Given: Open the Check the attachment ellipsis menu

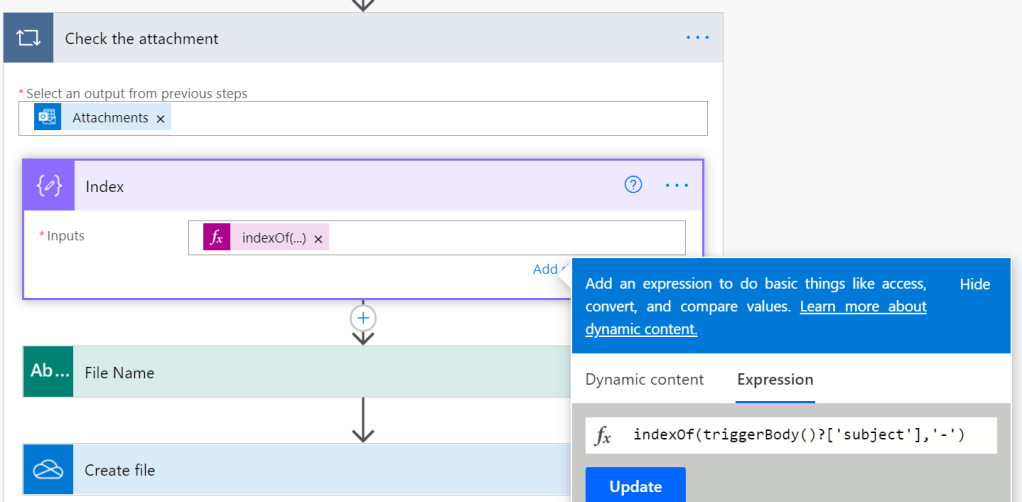Looking at the screenshot, I should point(697,38).
